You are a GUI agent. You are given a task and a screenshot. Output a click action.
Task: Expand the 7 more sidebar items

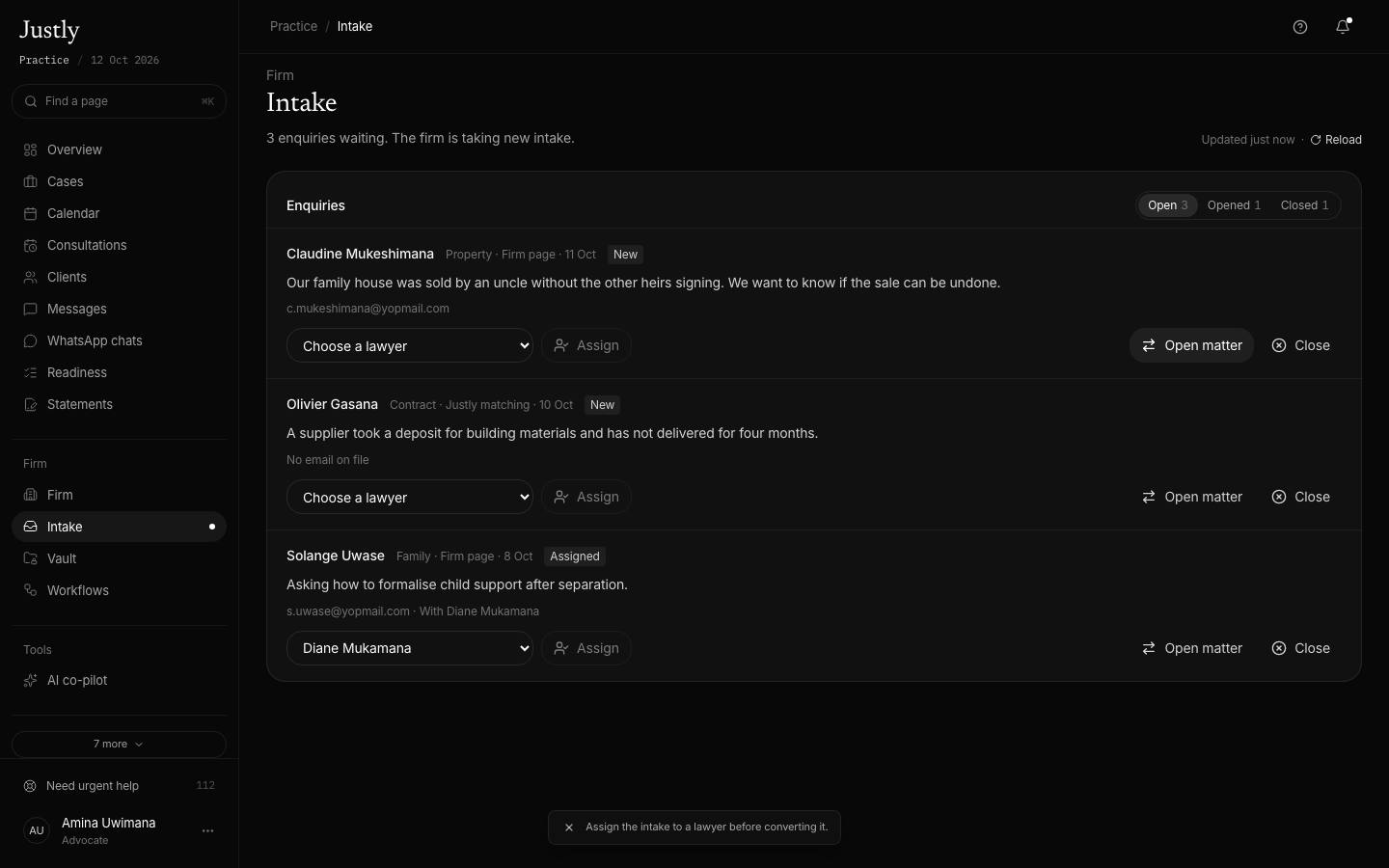pos(119,745)
